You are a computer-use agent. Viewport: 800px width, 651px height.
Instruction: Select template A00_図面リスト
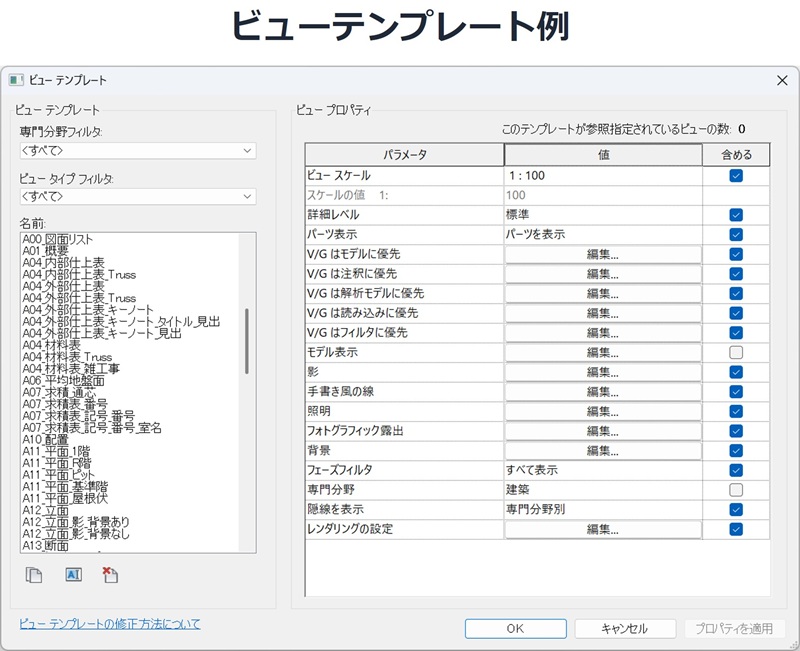(58, 239)
